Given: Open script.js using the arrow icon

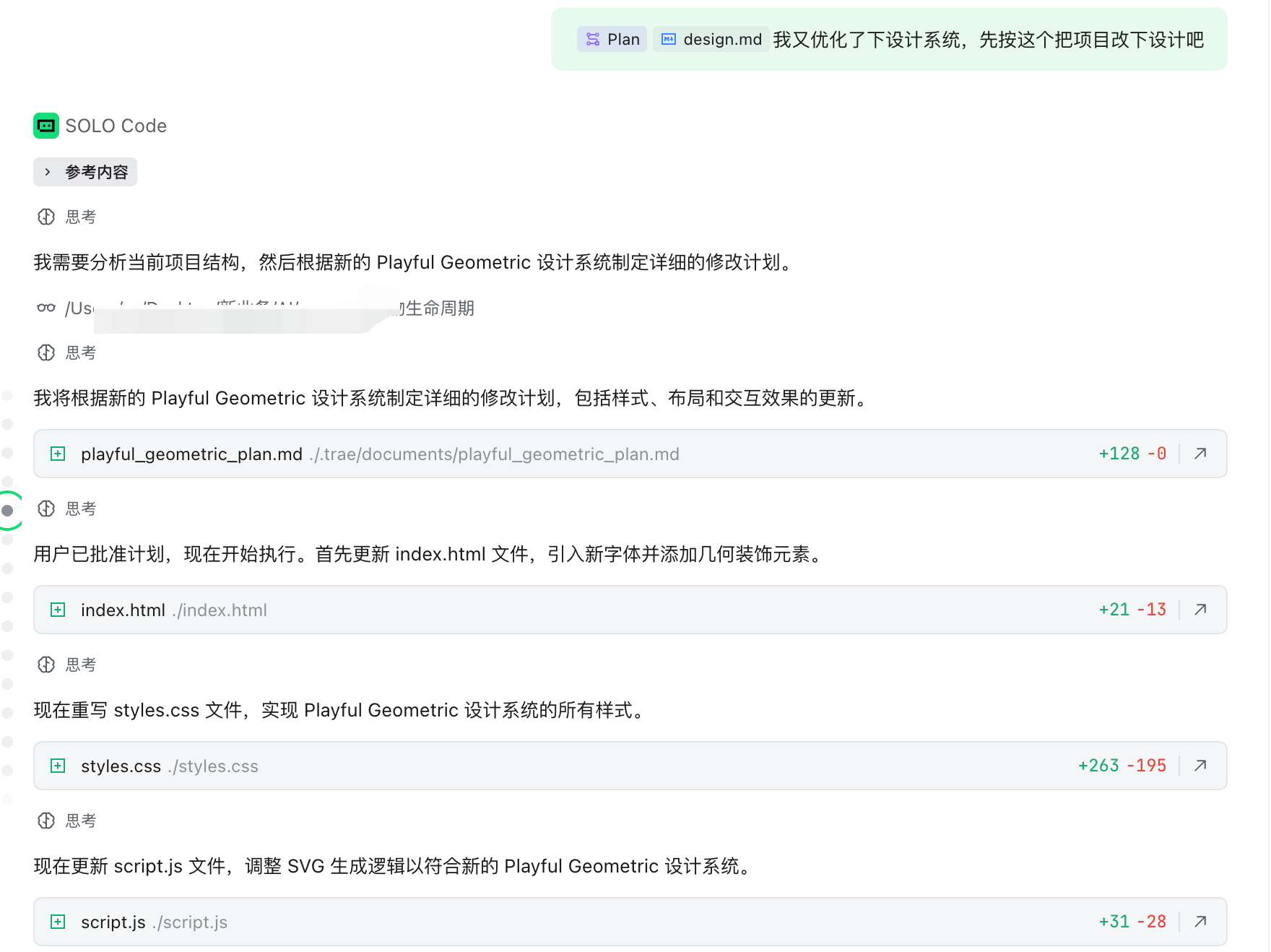Looking at the screenshot, I should [1200, 922].
